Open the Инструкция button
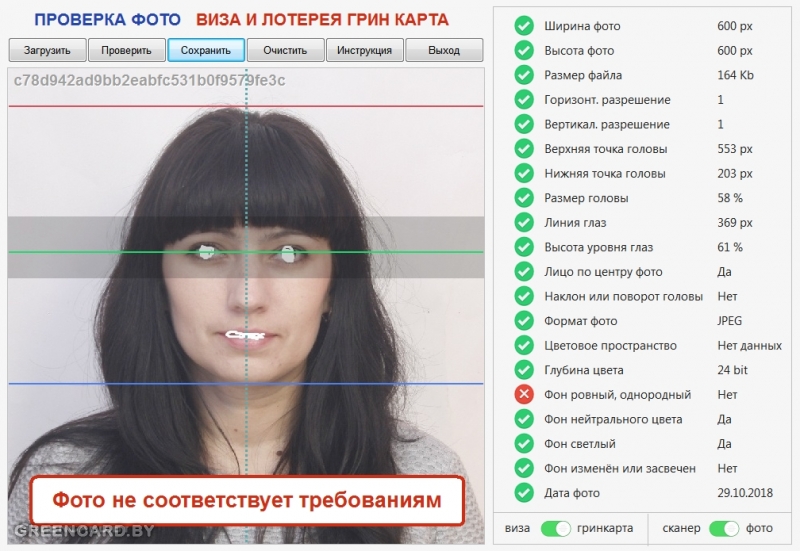The height and width of the screenshot is (551, 800). tap(365, 50)
